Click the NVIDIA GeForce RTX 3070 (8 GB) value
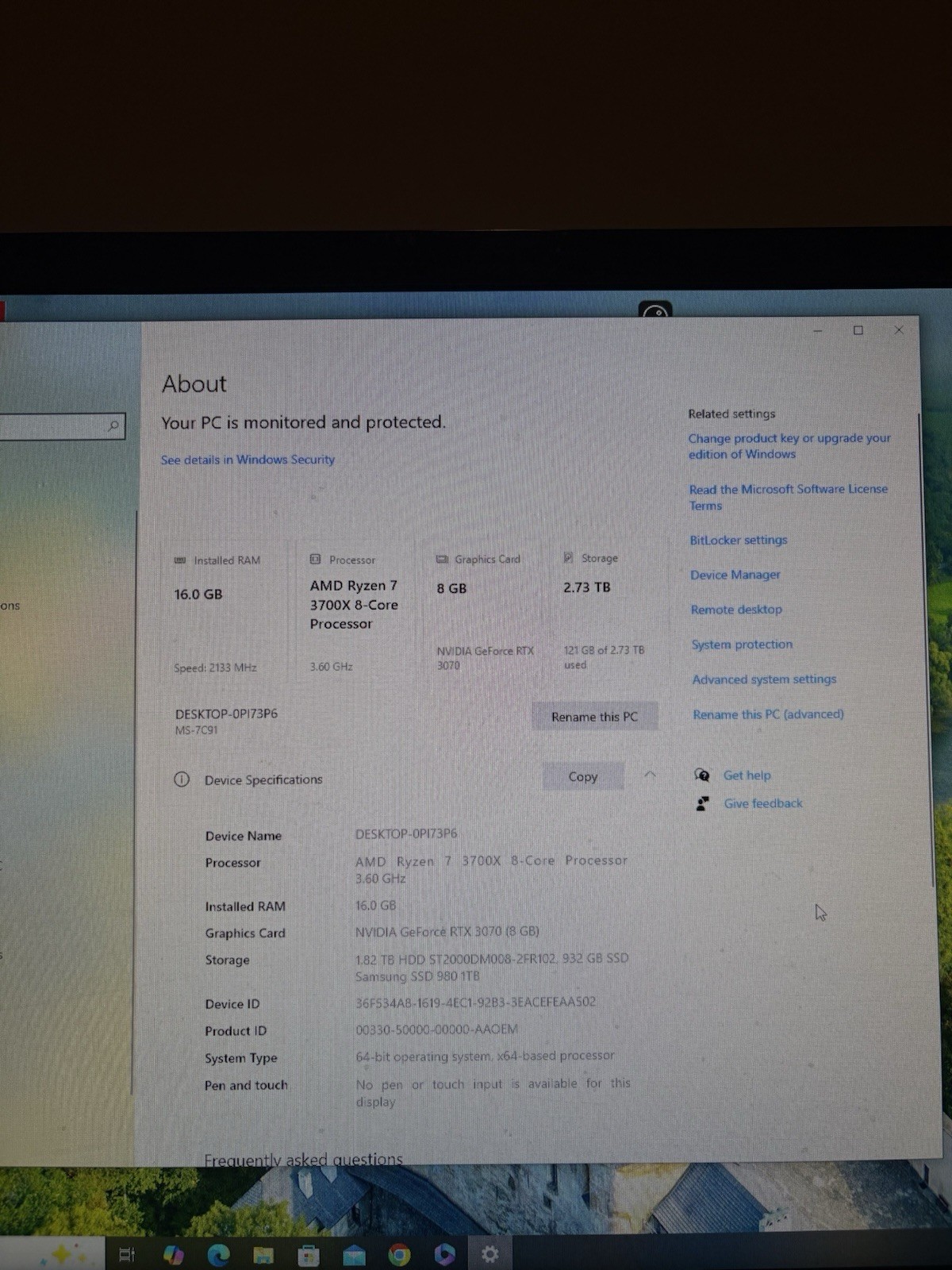 pos(447,932)
